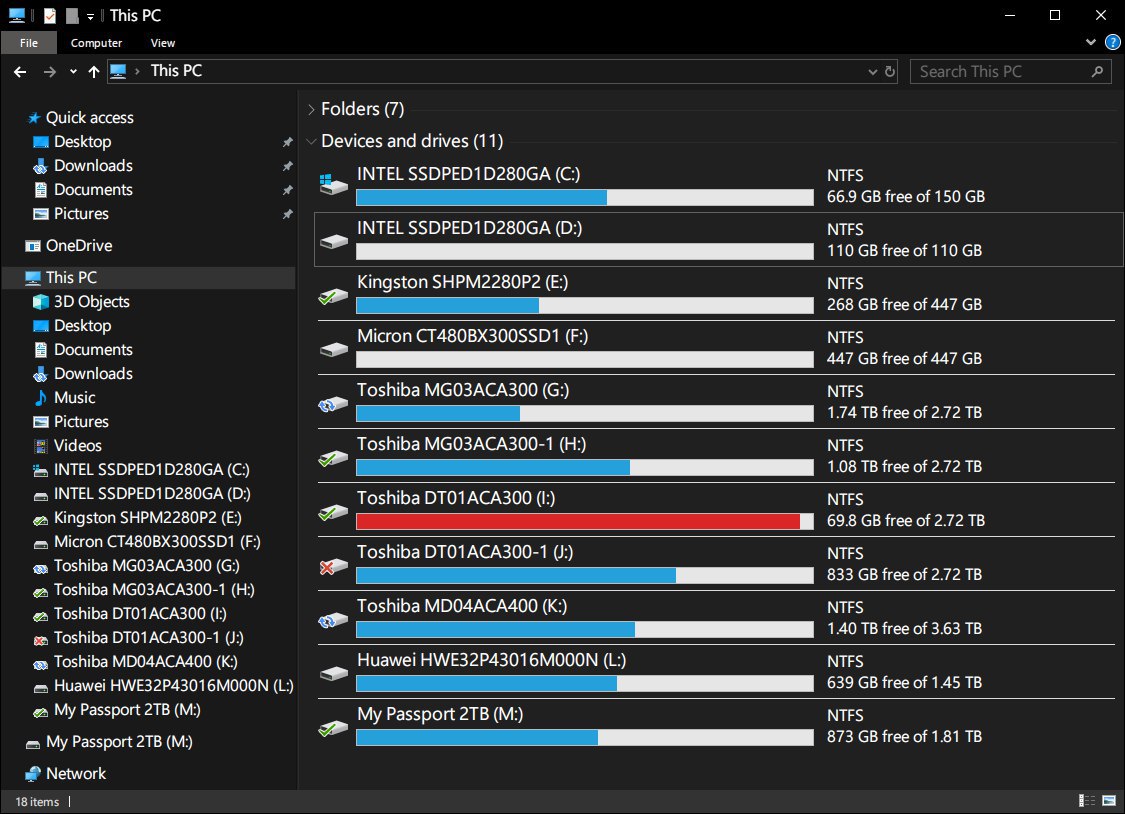Click the C: drive usage bar
Screen dimensions: 1125x814
click(x=585, y=197)
